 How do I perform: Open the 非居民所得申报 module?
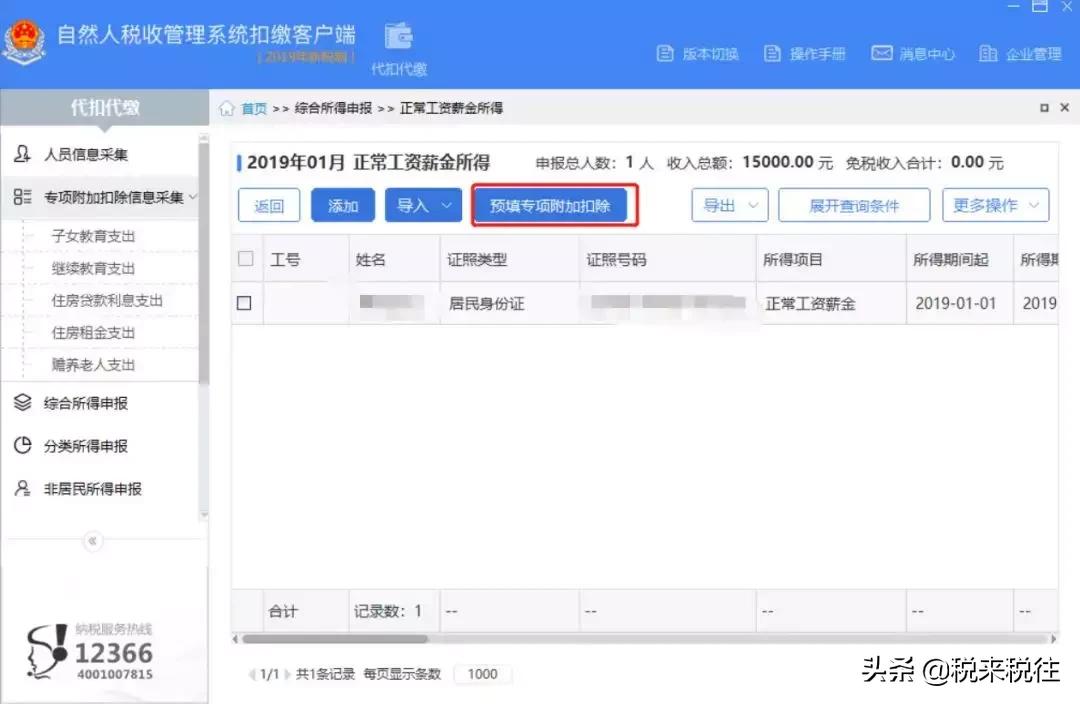click(91, 488)
